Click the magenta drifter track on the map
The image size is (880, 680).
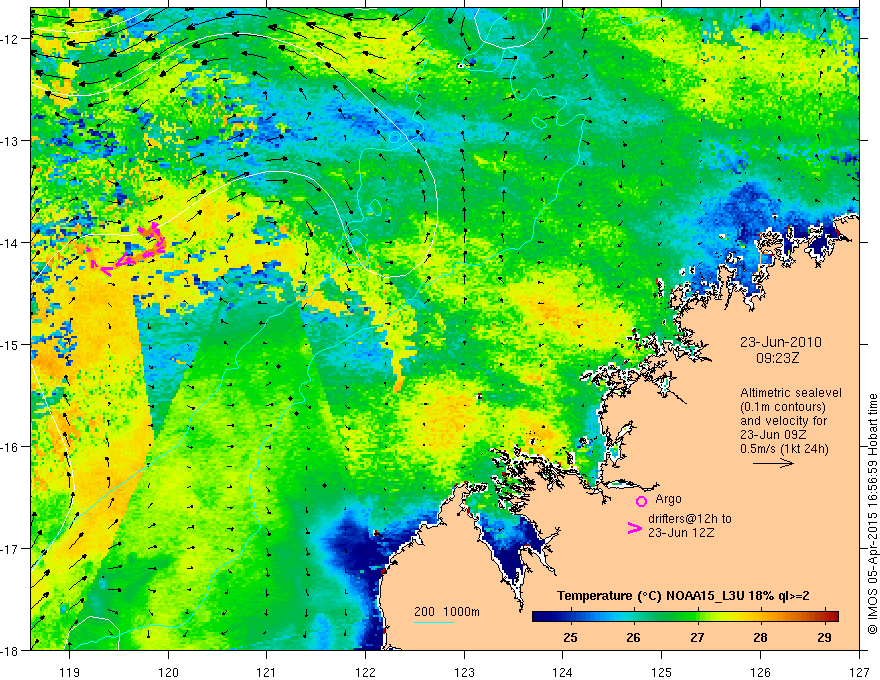point(128,250)
